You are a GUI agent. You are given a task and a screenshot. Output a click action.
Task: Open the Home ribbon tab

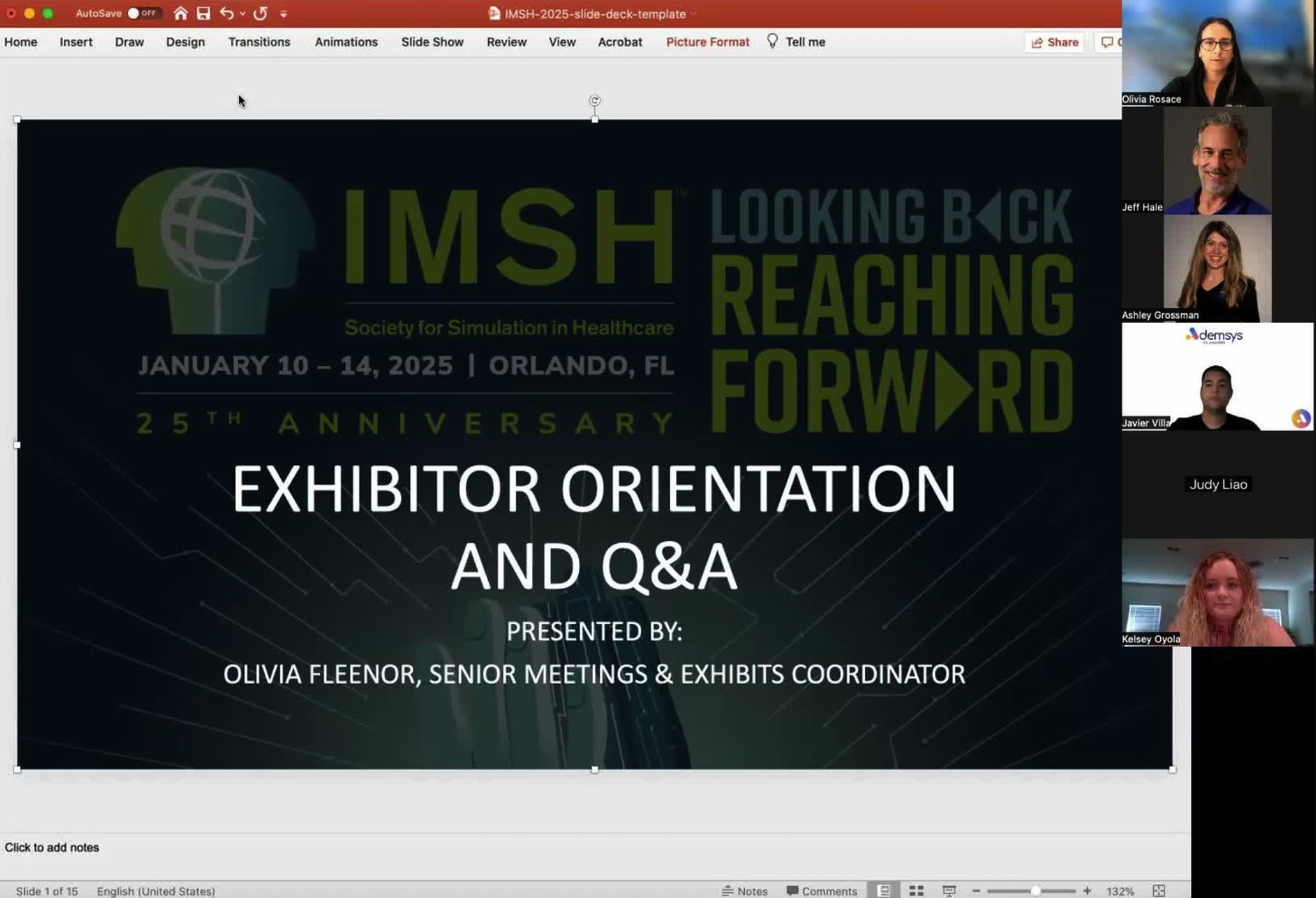tap(21, 42)
